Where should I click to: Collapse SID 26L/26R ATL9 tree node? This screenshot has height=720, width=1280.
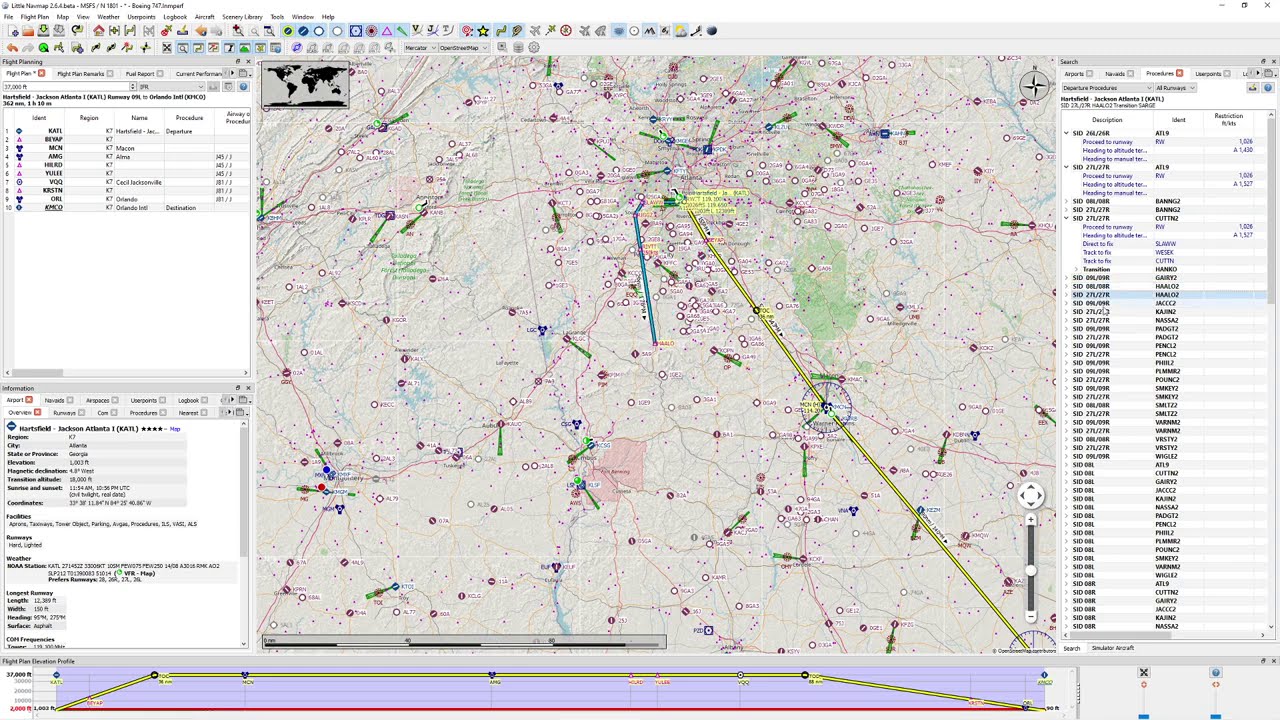(x=1066, y=133)
